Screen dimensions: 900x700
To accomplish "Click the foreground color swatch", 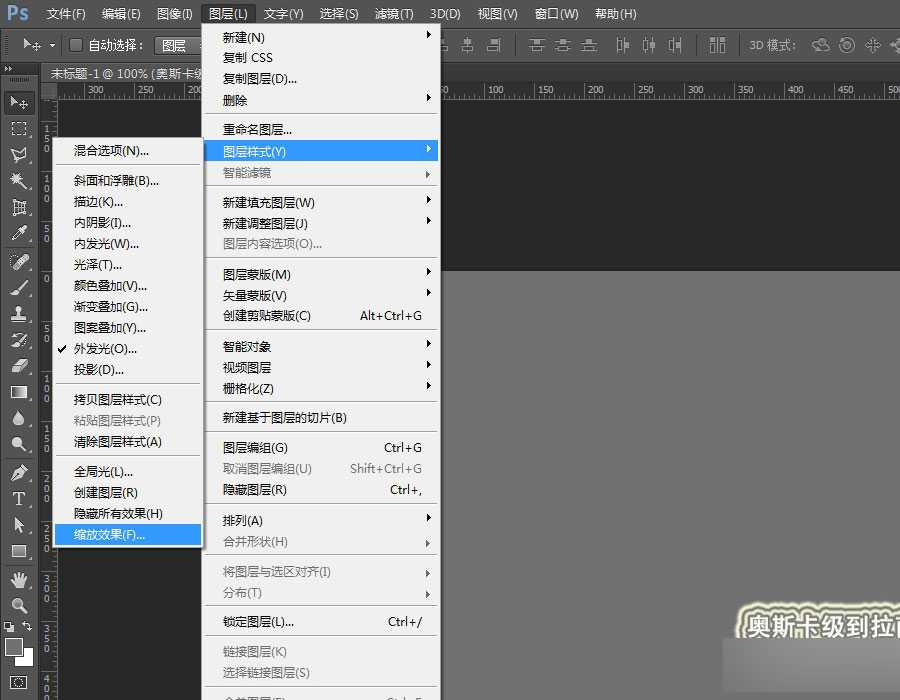I will pos(14,648).
